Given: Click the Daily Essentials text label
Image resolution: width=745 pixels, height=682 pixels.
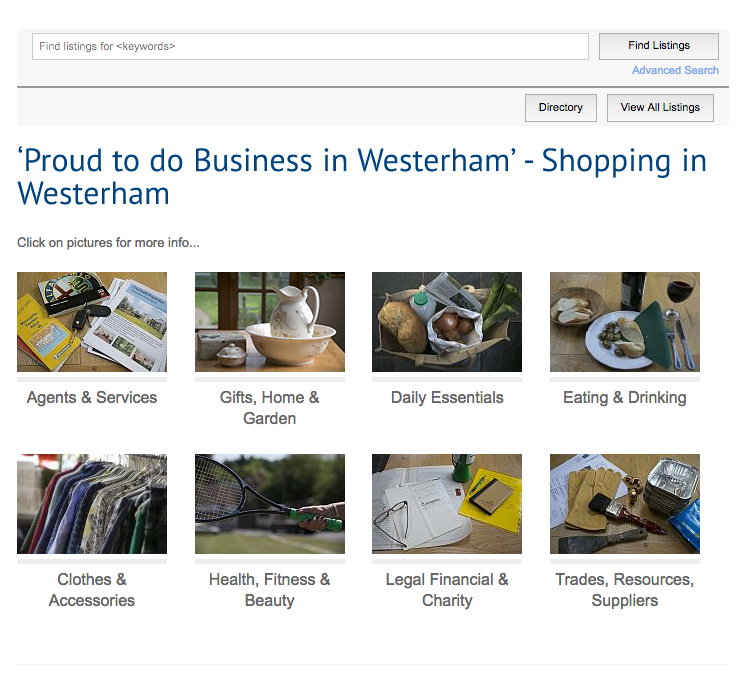Looking at the screenshot, I should (x=447, y=397).
